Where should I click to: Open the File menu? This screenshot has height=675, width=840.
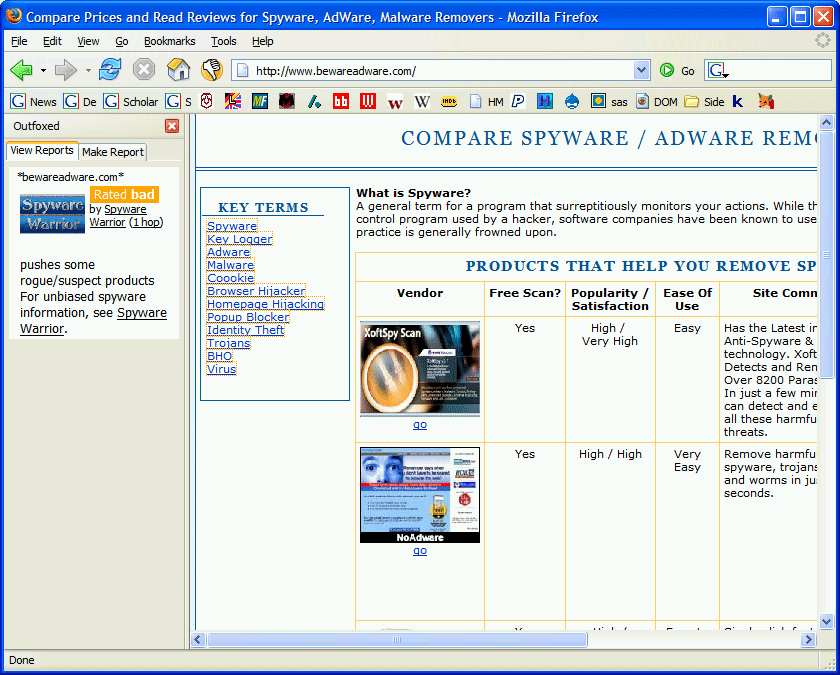click(x=19, y=41)
